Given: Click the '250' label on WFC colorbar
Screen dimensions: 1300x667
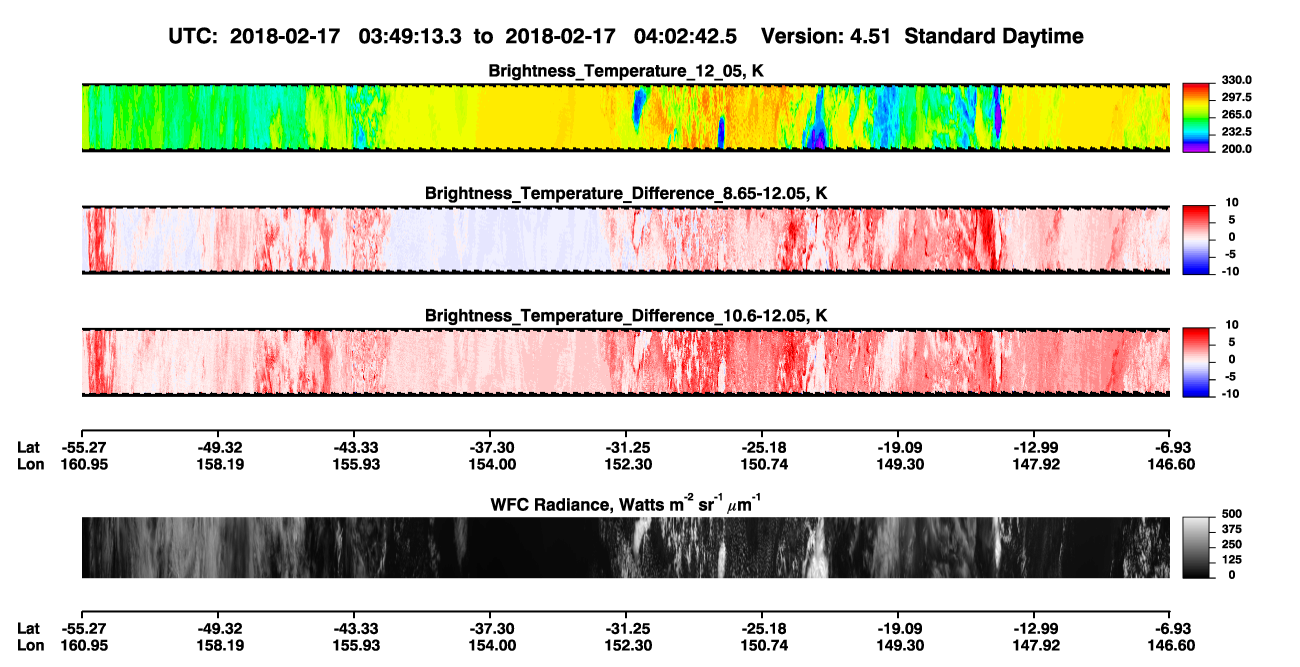Looking at the screenshot, I should 1230,544.
